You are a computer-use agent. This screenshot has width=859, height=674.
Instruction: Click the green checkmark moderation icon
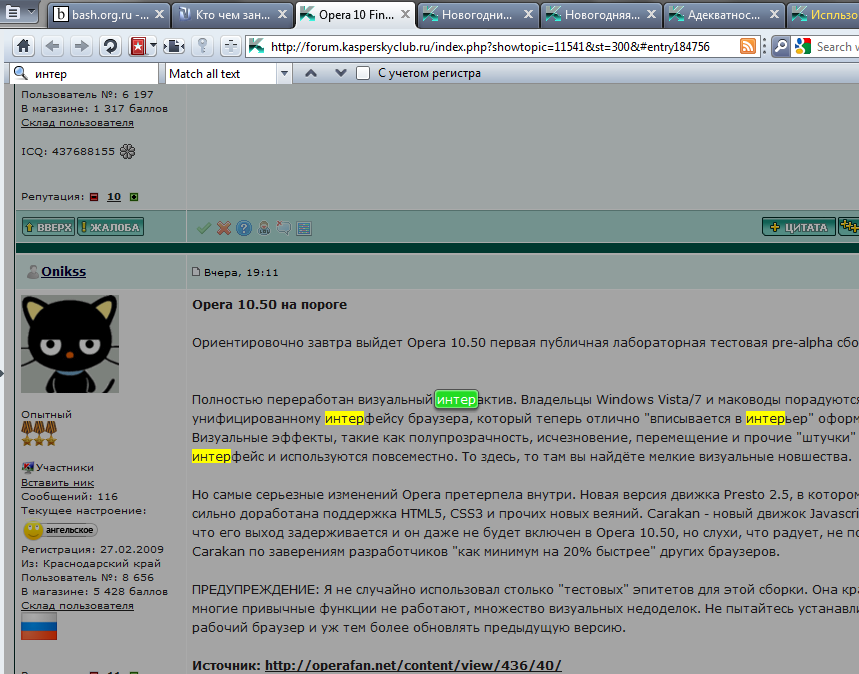[204, 228]
